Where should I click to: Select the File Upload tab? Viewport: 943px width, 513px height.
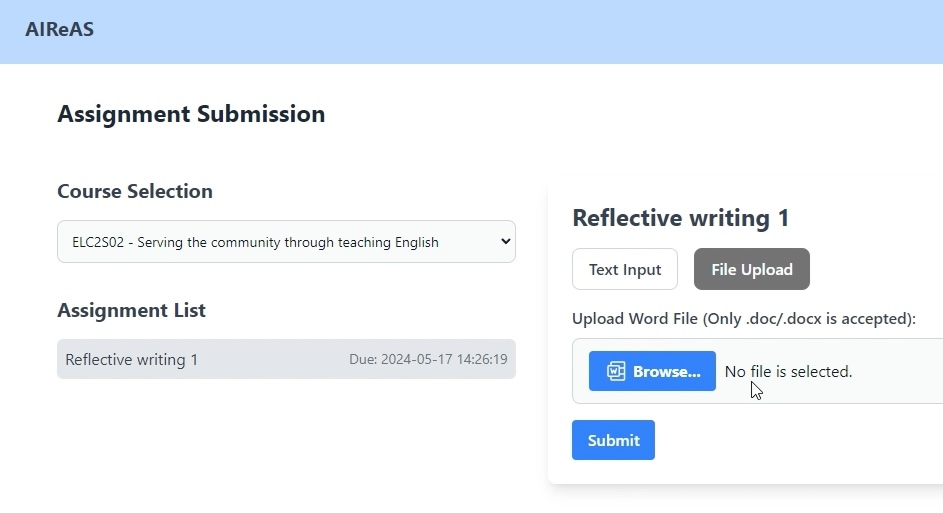[x=752, y=269]
